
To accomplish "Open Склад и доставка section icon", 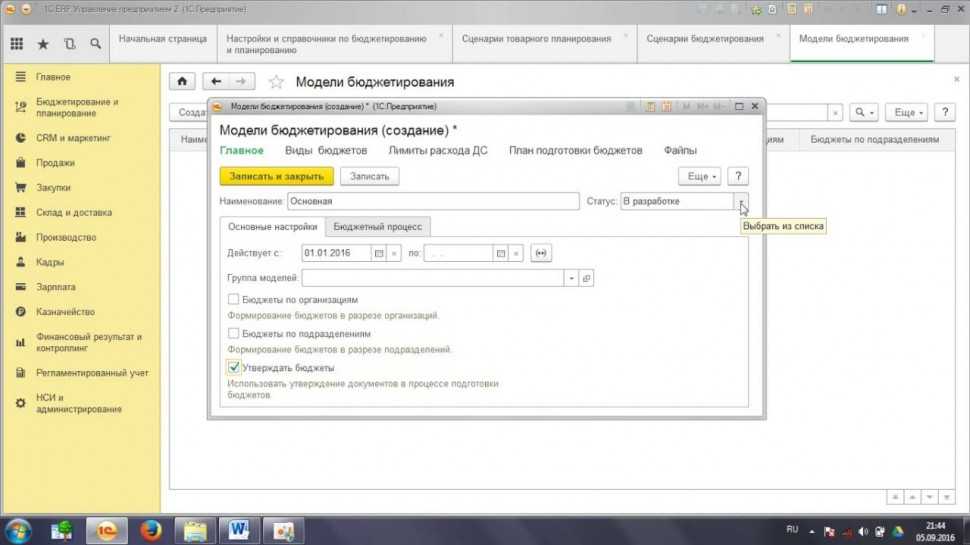I will pyautogui.click(x=20, y=212).
